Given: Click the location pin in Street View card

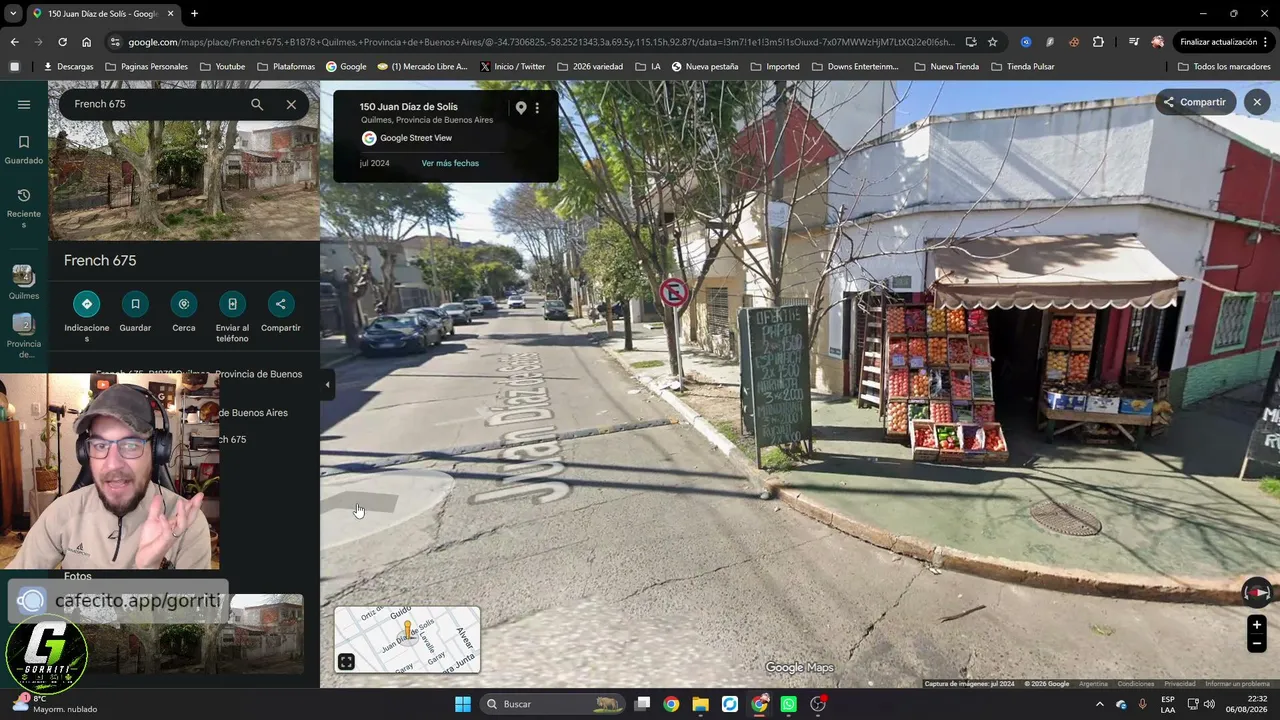Looking at the screenshot, I should click(520, 108).
